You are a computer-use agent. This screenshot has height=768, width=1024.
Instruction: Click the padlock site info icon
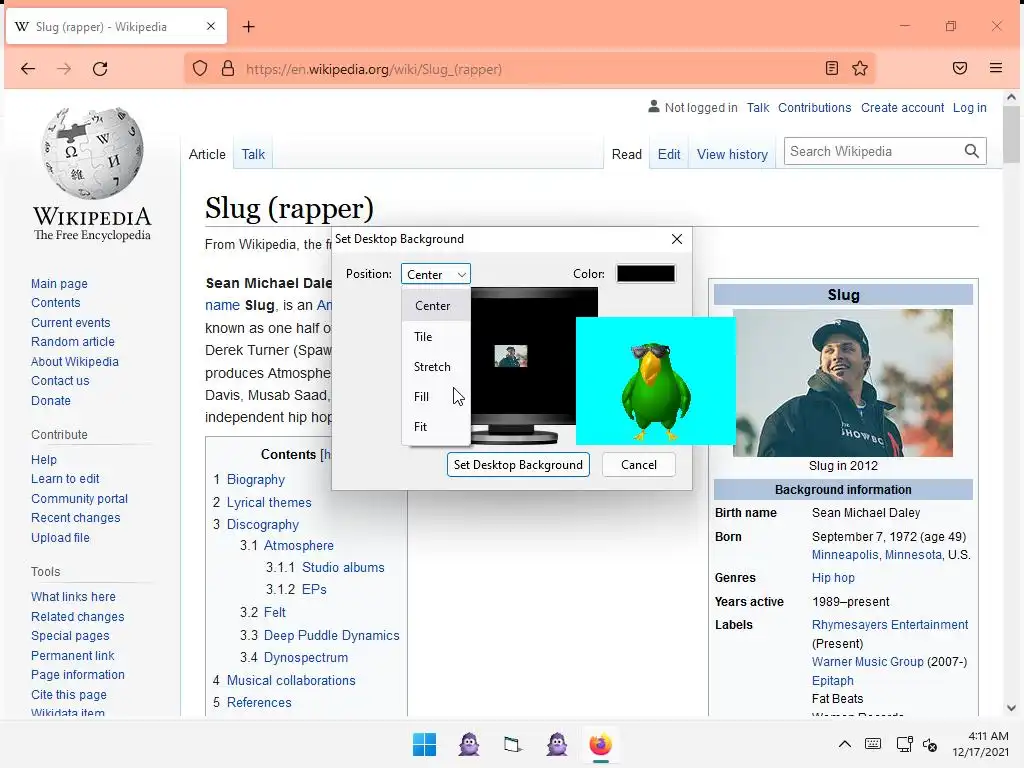pyautogui.click(x=227, y=69)
